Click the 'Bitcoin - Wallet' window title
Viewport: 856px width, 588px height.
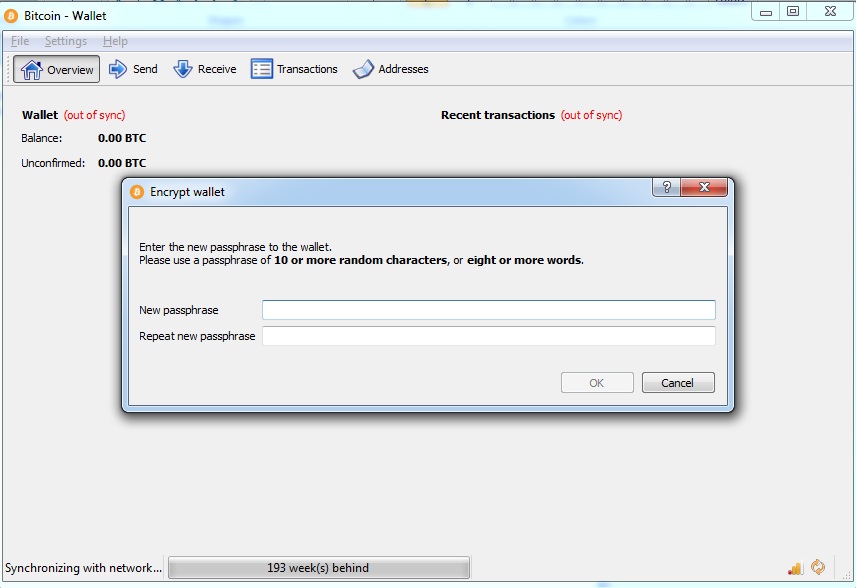pos(65,16)
